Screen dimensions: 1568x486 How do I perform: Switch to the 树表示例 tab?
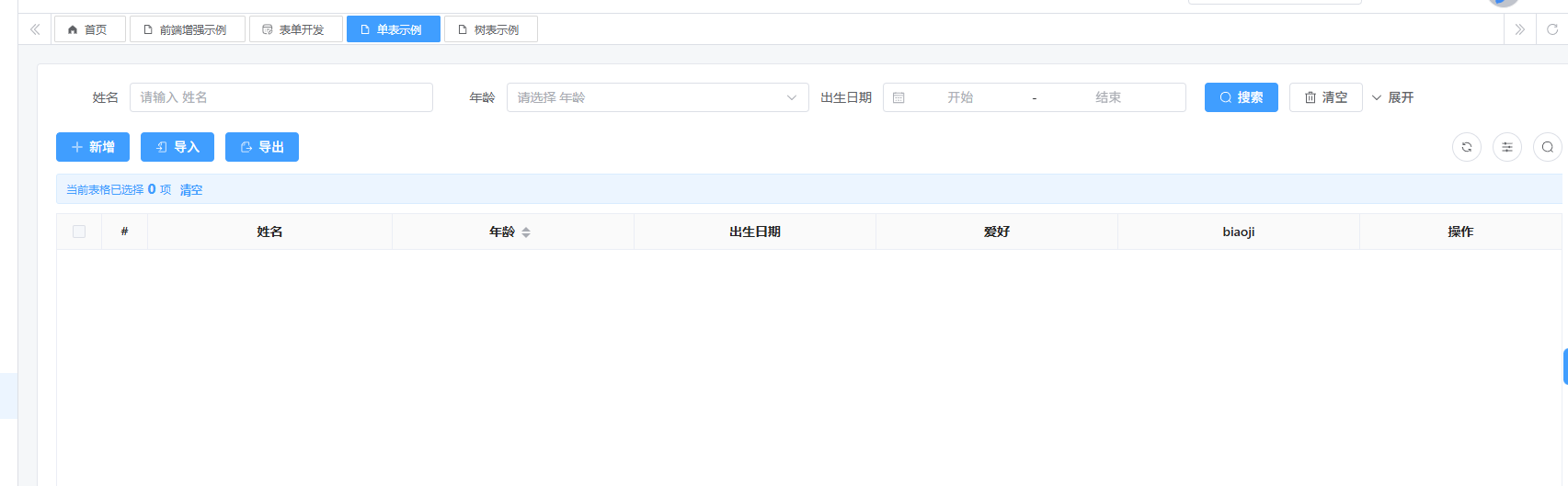(x=489, y=29)
